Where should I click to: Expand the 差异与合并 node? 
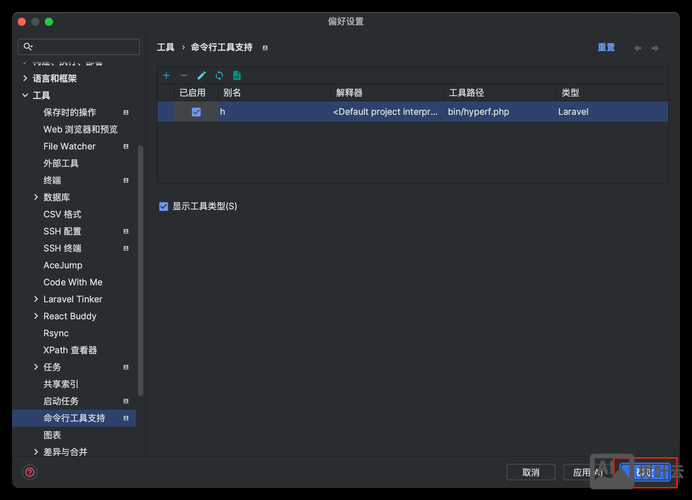click(x=36, y=452)
